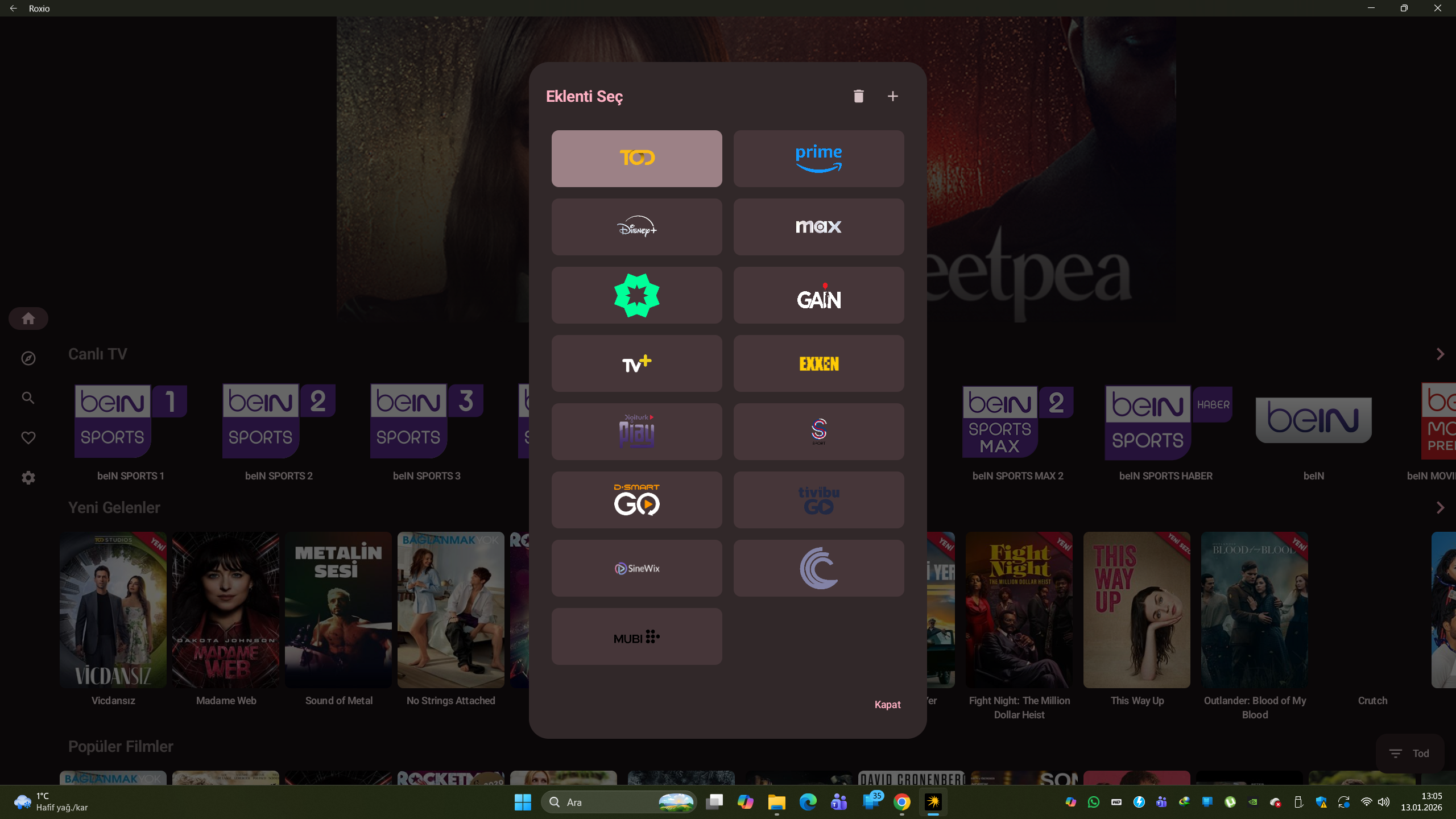Open Outlander: Blood of My Blood poster
1456x819 pixels.
[x=1255, y=610]
